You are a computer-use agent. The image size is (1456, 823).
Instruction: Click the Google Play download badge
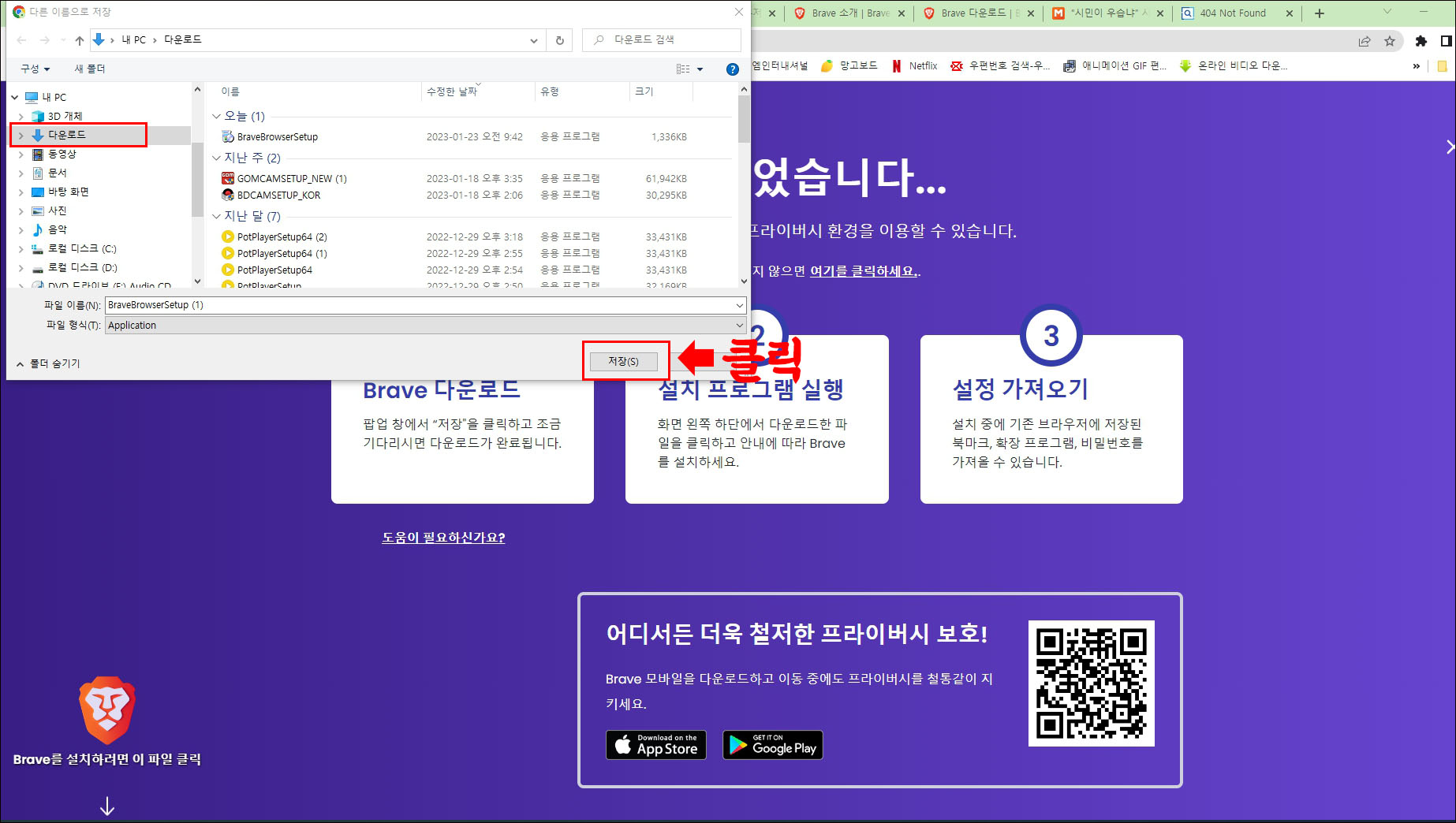[x=773, y=745]
